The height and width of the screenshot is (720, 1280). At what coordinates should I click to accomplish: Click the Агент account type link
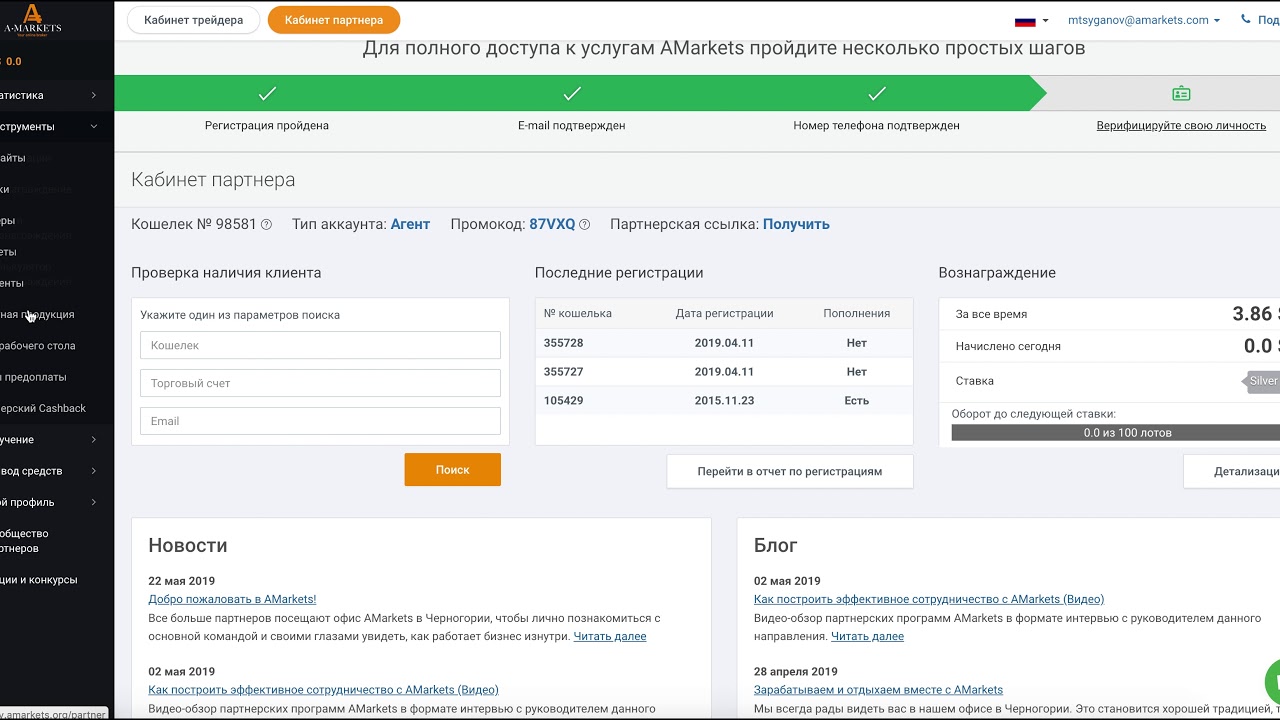(x=410, y=224)
